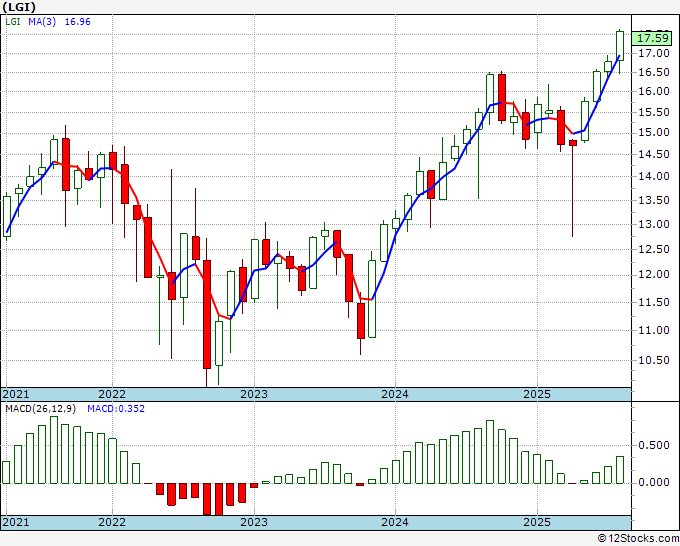This screenshot has height=546, width=680.
Task: Click the MACD:0.352 value label
Action: pos(116,409)
